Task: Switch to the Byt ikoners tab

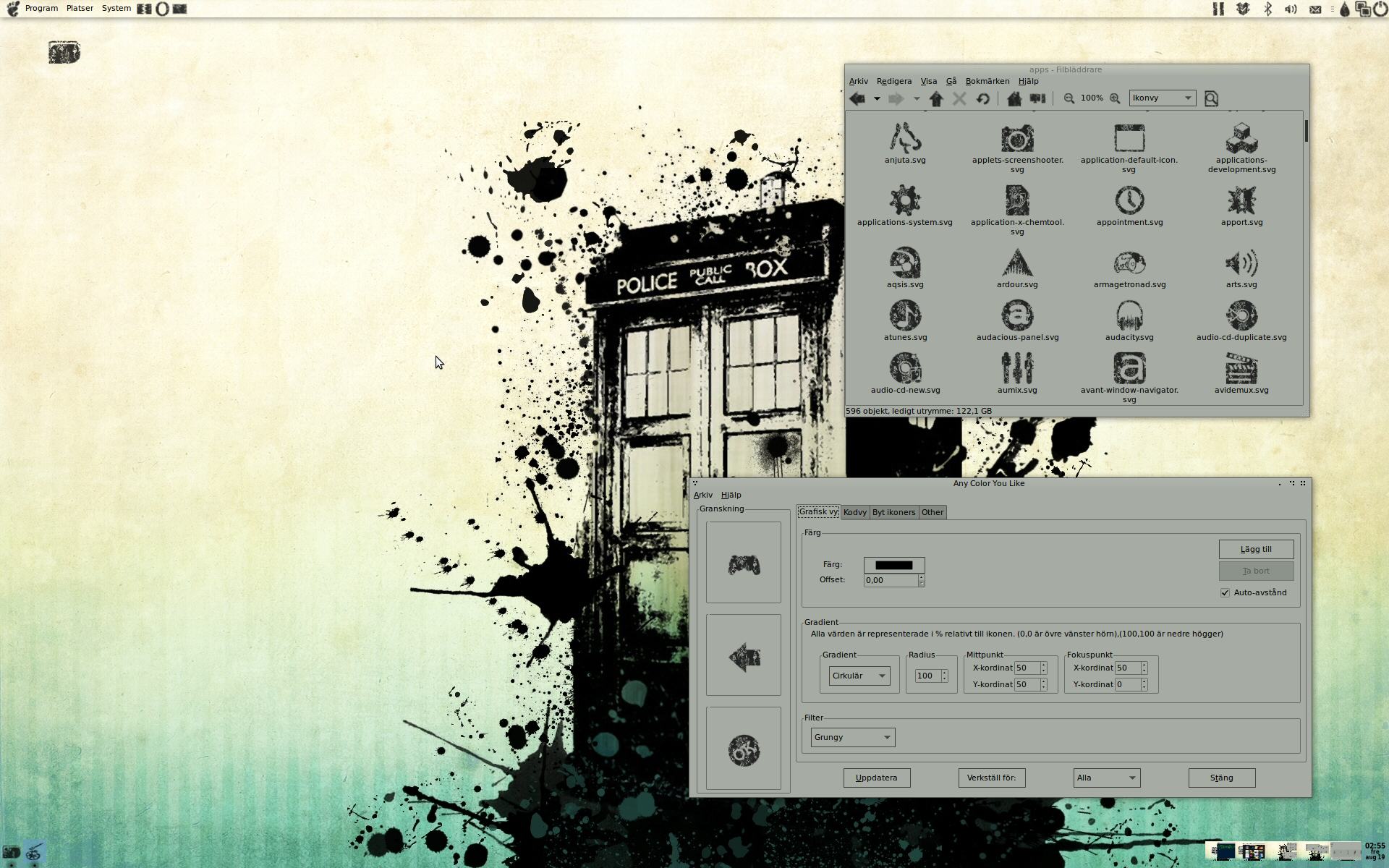Action: click(893, 512)
